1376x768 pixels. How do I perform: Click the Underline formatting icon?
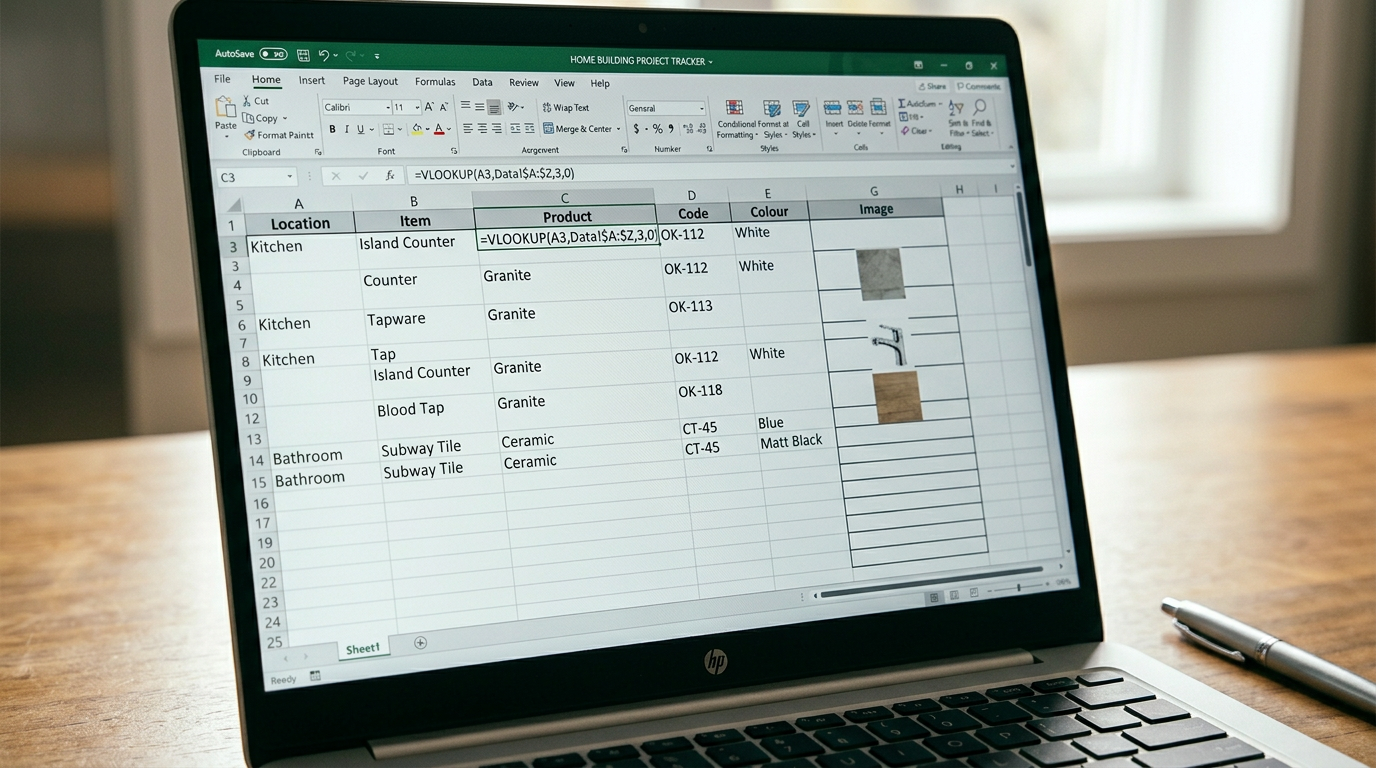[361, 129]
